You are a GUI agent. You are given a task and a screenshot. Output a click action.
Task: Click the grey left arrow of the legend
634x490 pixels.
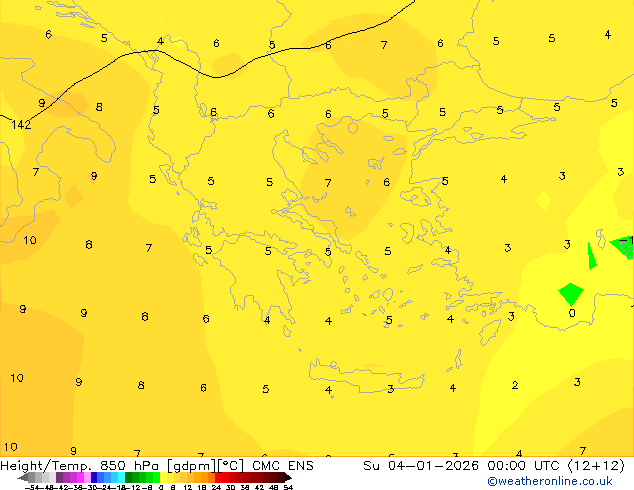pyautogui.click(x=23, y=477)
